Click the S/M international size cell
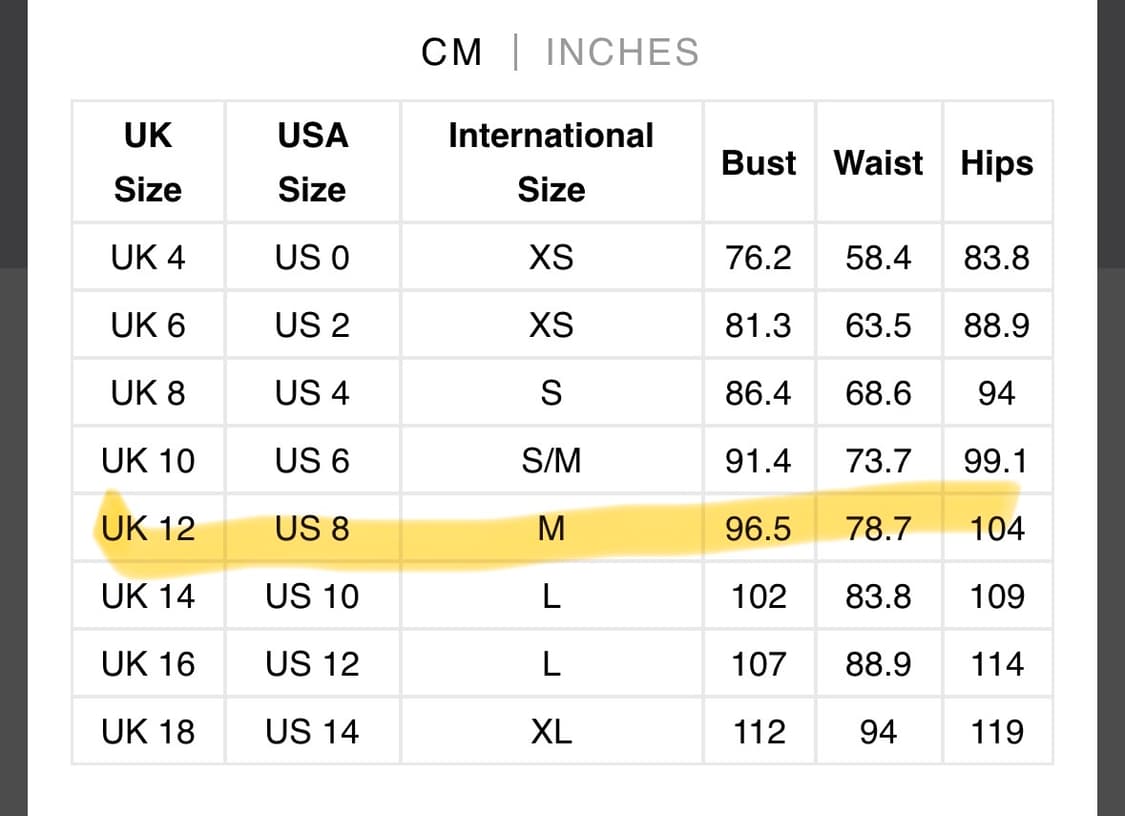This screenshot has height=816, width=1125. 551,461
